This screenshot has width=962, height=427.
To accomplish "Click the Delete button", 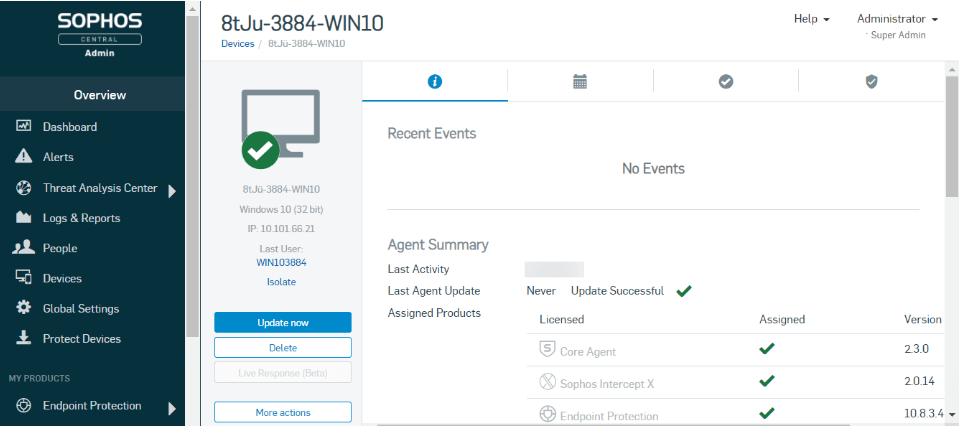I will (x=283, y=347).
